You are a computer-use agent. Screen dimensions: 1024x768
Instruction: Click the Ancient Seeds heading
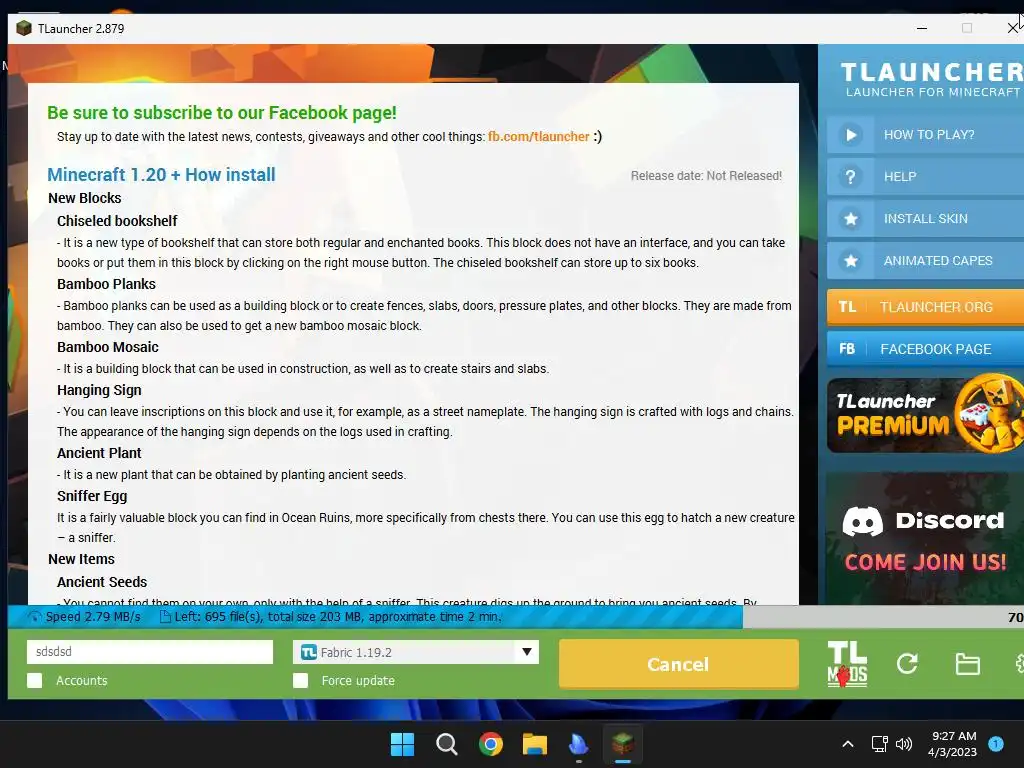click(102, 582)
